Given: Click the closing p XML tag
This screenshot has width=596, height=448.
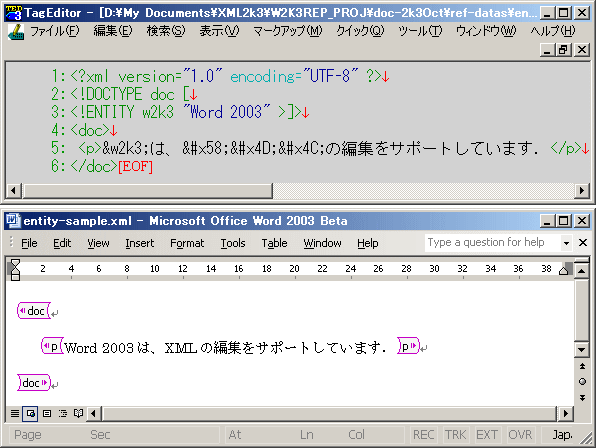Looking at the screenshot, I should point(408,346).
